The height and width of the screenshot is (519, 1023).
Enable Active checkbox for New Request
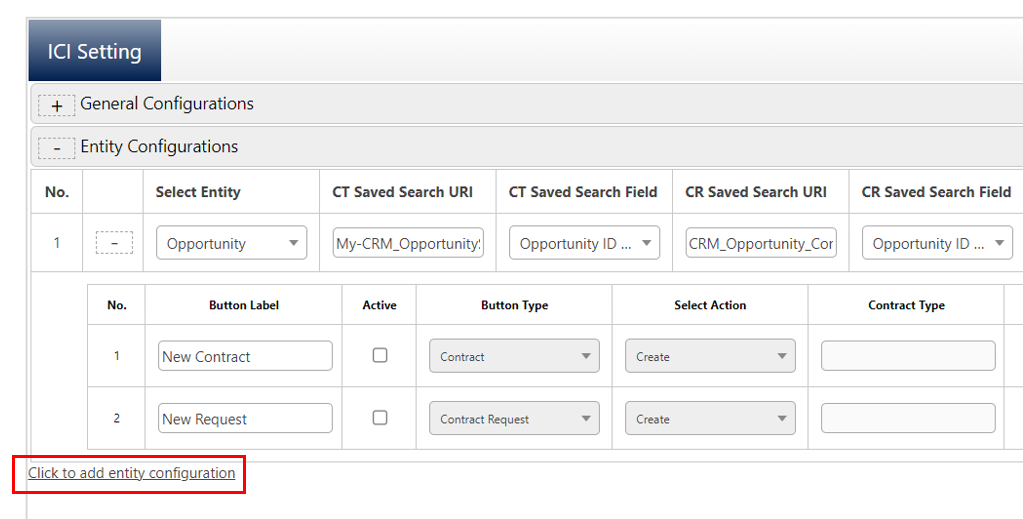pyautogui.click(x=380, y=418)
